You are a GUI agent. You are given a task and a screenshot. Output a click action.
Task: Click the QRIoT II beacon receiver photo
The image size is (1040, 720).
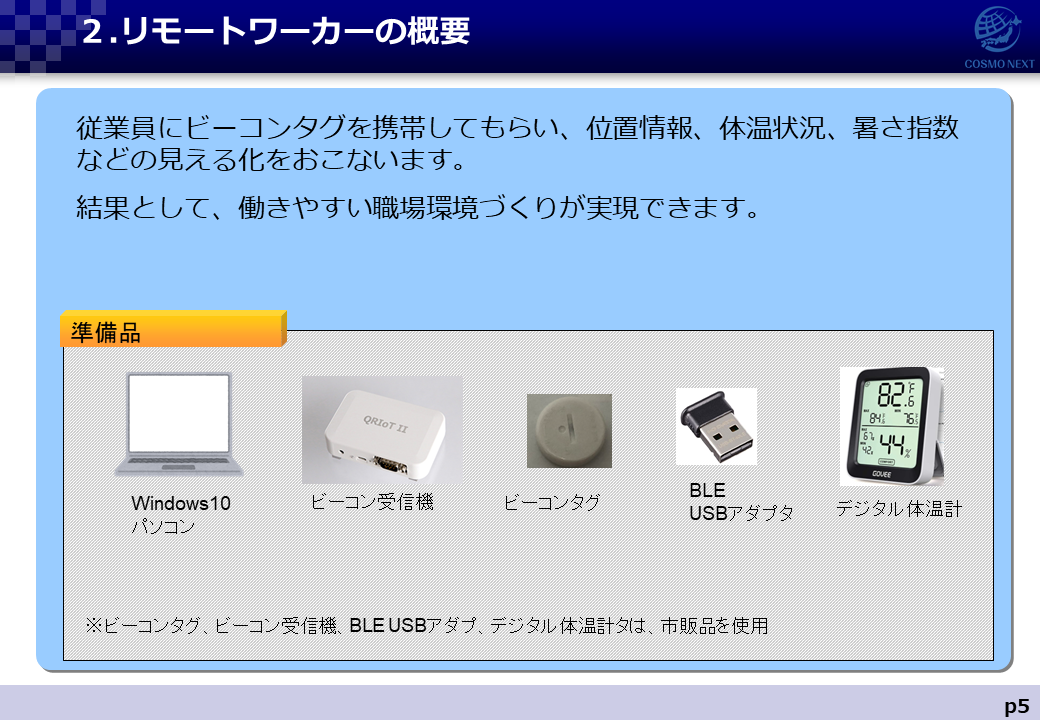[x=382, y=430]
